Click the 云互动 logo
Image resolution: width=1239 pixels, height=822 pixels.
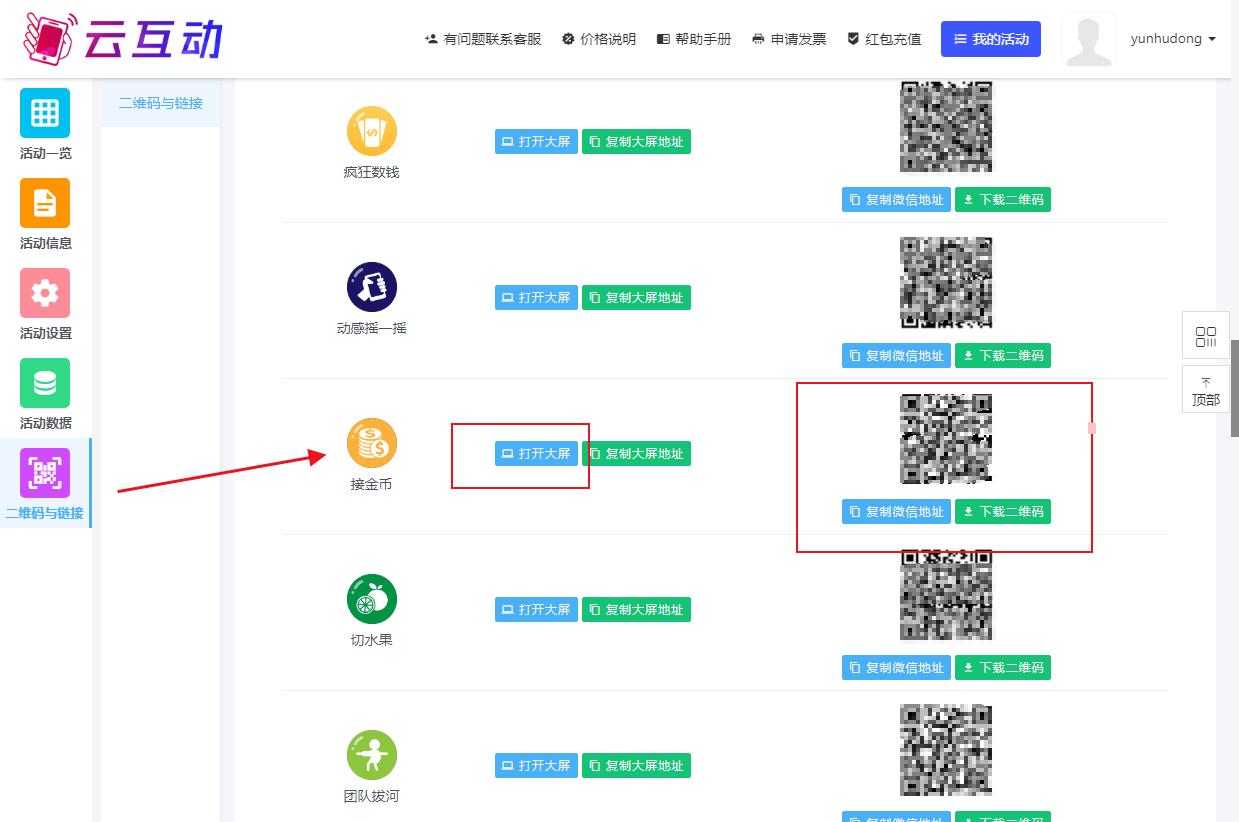[122, 39]
